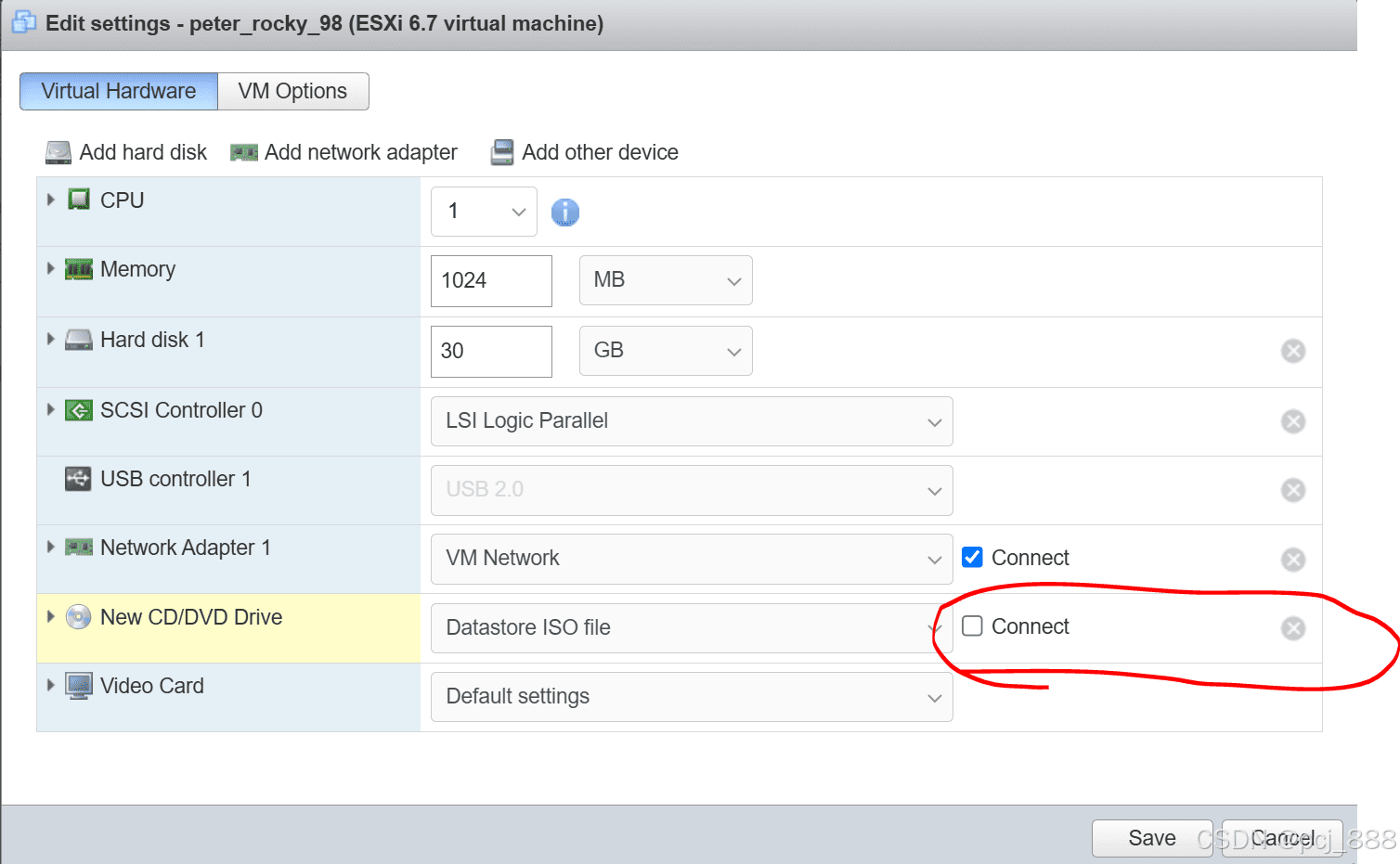
Task: Click the memory size input field
Action: click(x=491, y=280)
